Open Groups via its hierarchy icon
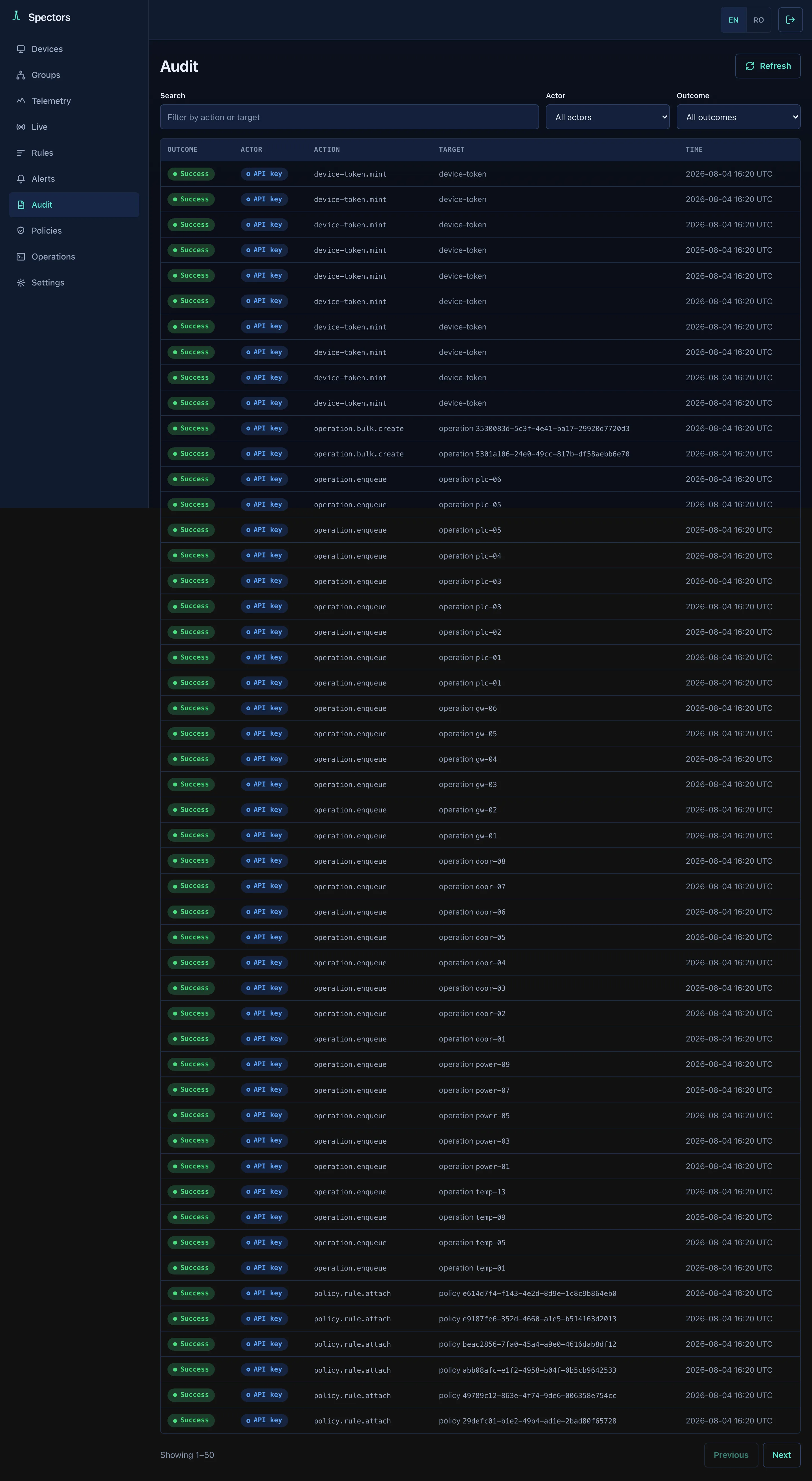 pyautogui.click(x=21, y=75)
